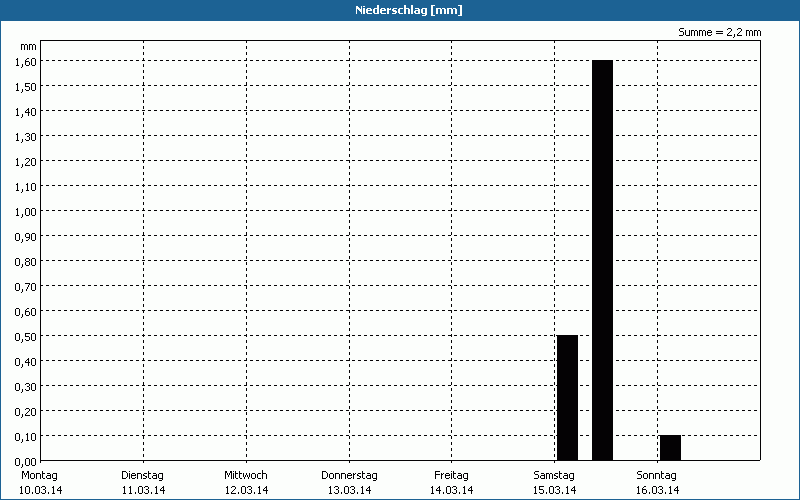Click the 0,00 y-axis value

[26, 462]
